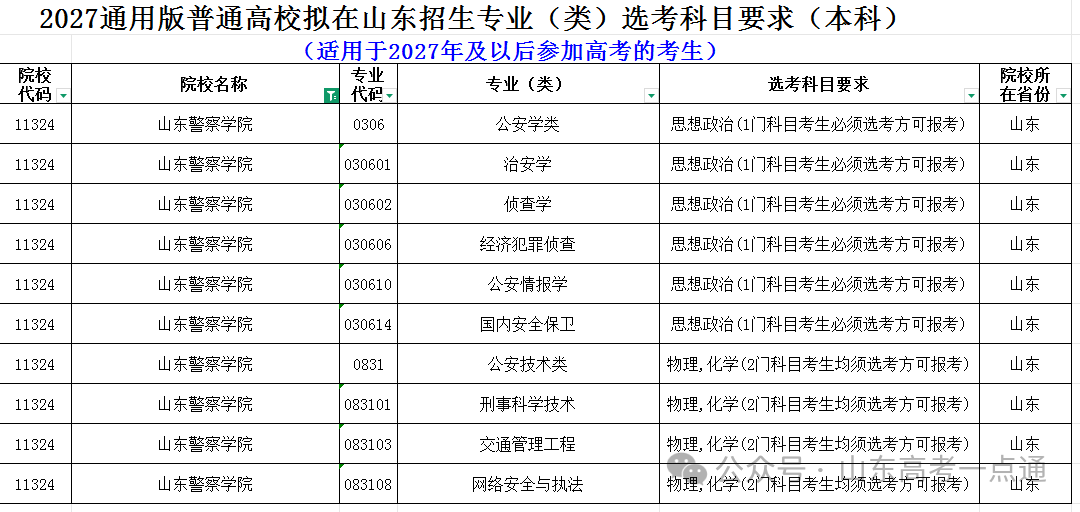
Task: Open the 院校代码 column filter dropdown
Action: [x=63, y=96]
